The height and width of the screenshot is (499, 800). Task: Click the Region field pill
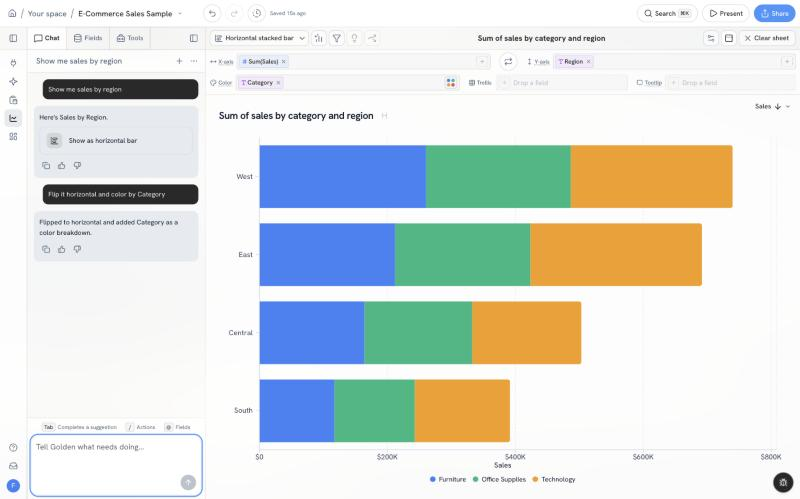pyautogui.click(x=574, y=62)
